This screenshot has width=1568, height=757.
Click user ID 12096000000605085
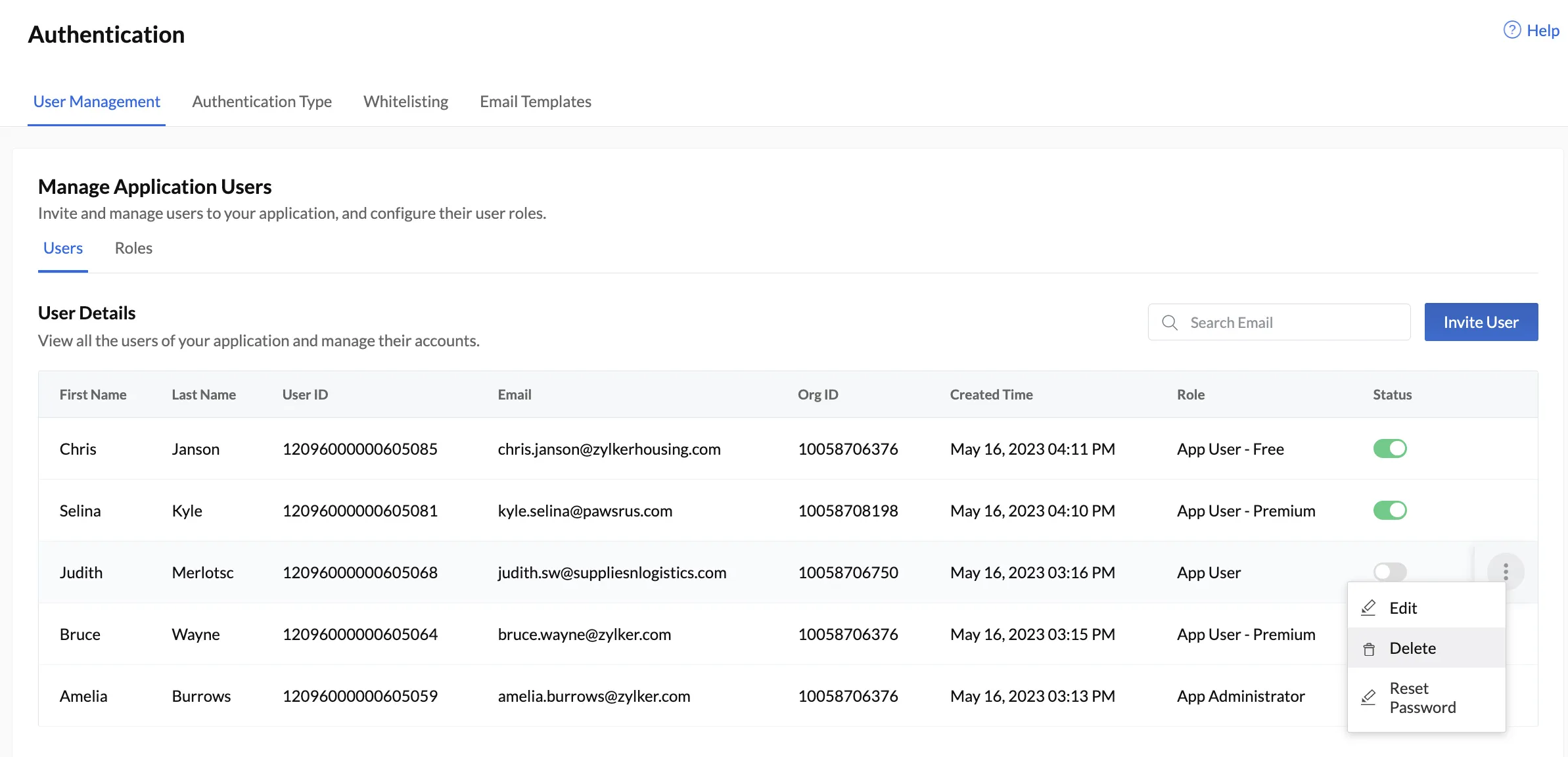pos(360,449)
